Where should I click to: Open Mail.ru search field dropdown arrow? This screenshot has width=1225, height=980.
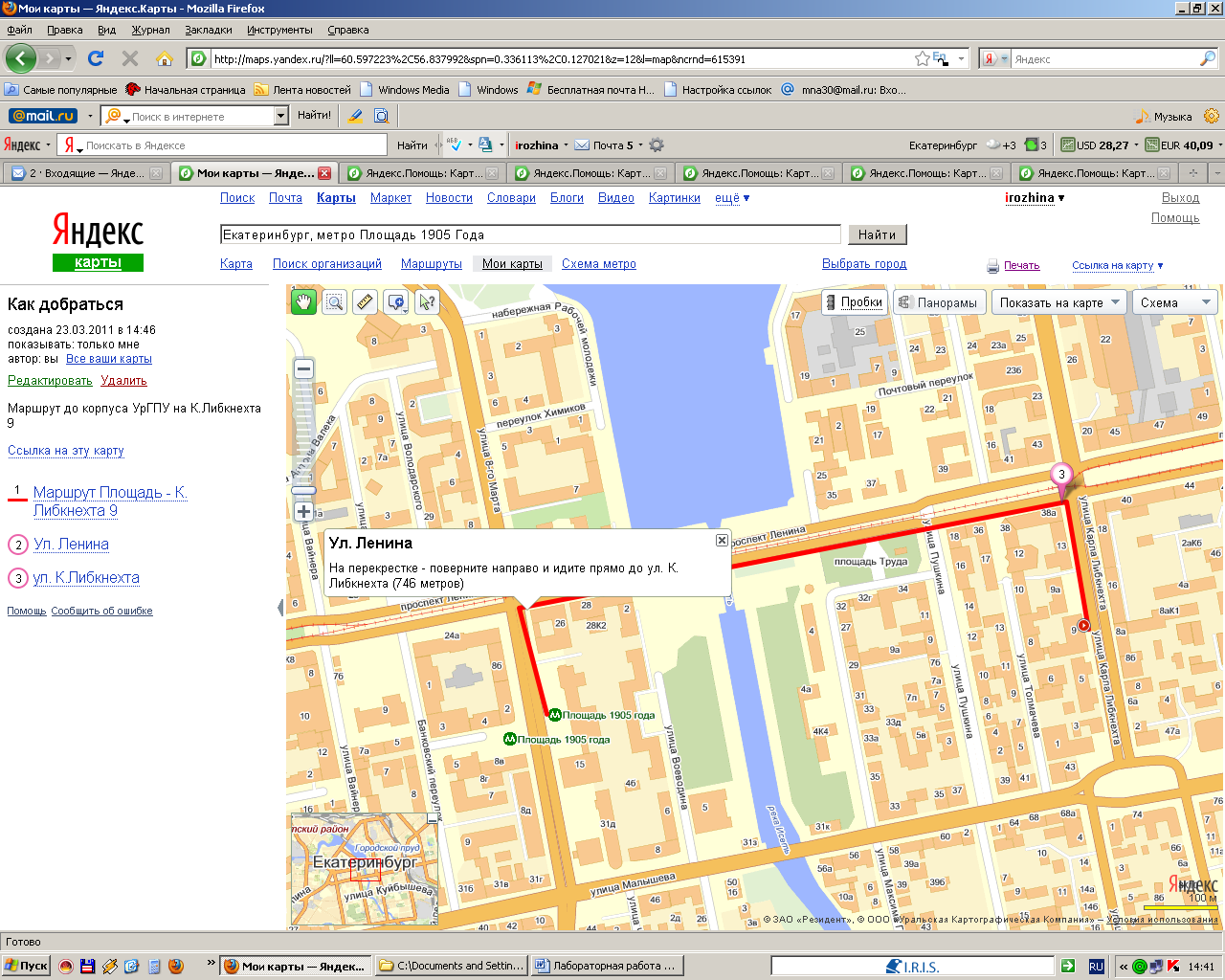280,116
